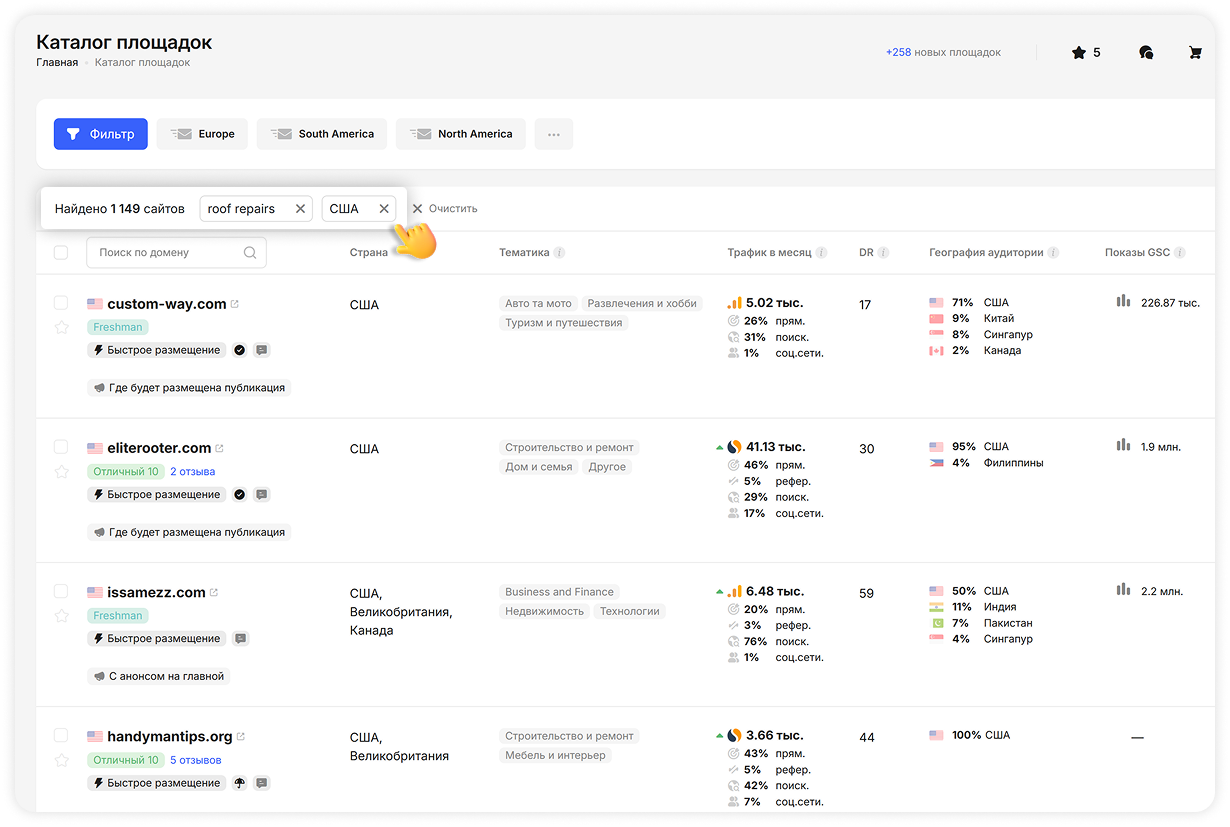Remove the США filter tag

[x=383, y=209]
